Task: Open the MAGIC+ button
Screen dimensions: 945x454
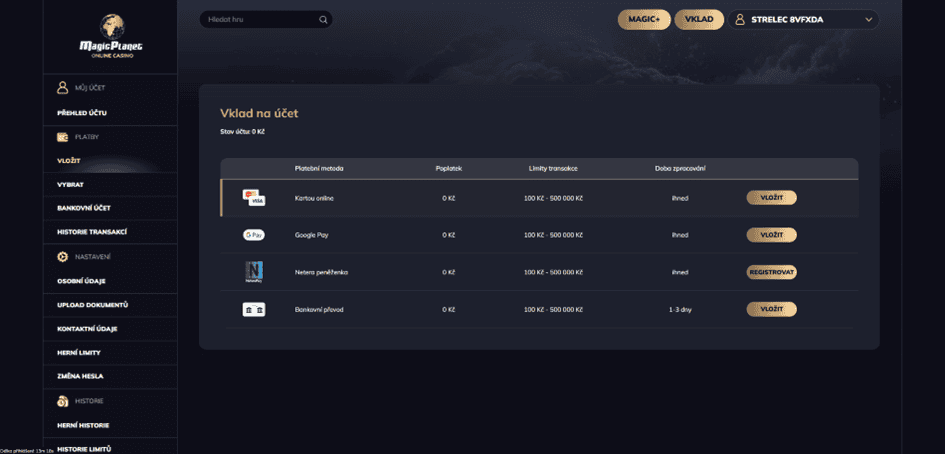Action: [644, 20]
